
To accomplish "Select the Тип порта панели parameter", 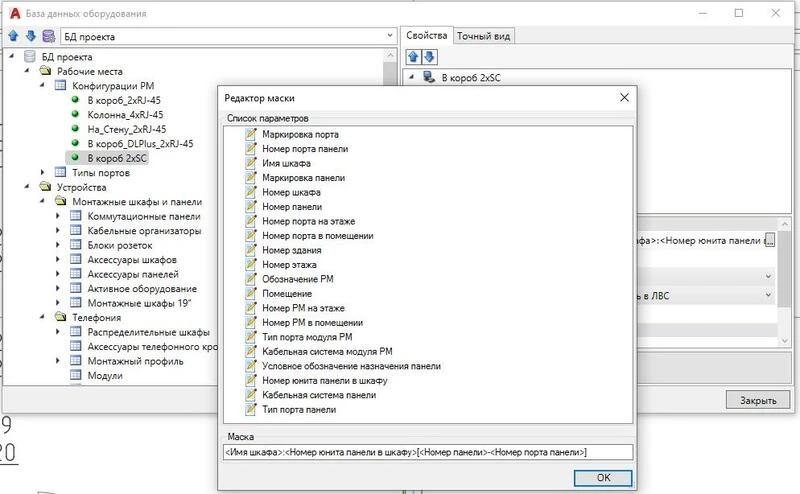I will point(299,409).
